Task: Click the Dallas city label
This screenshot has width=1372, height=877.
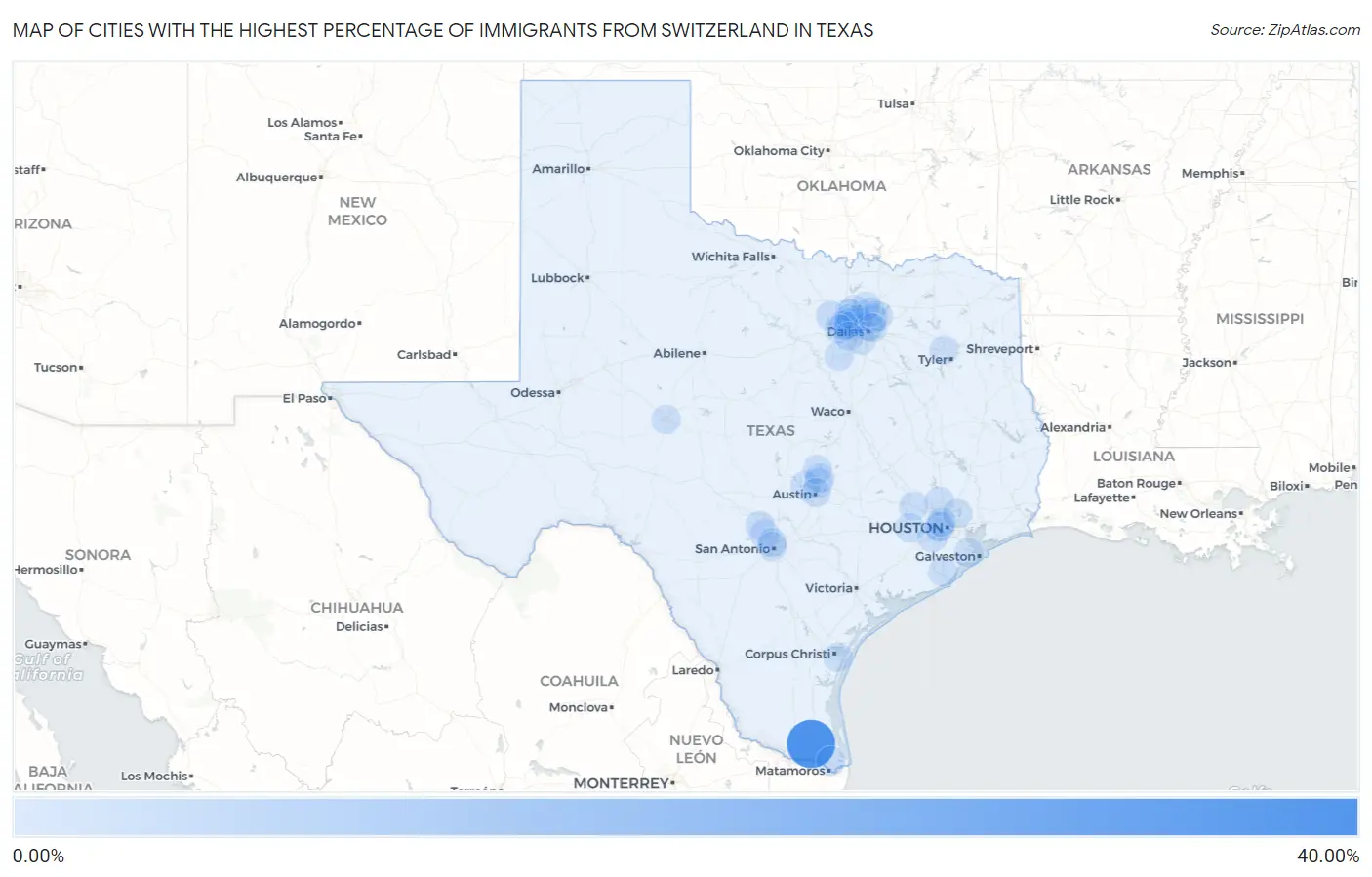Action: (845, 332)
